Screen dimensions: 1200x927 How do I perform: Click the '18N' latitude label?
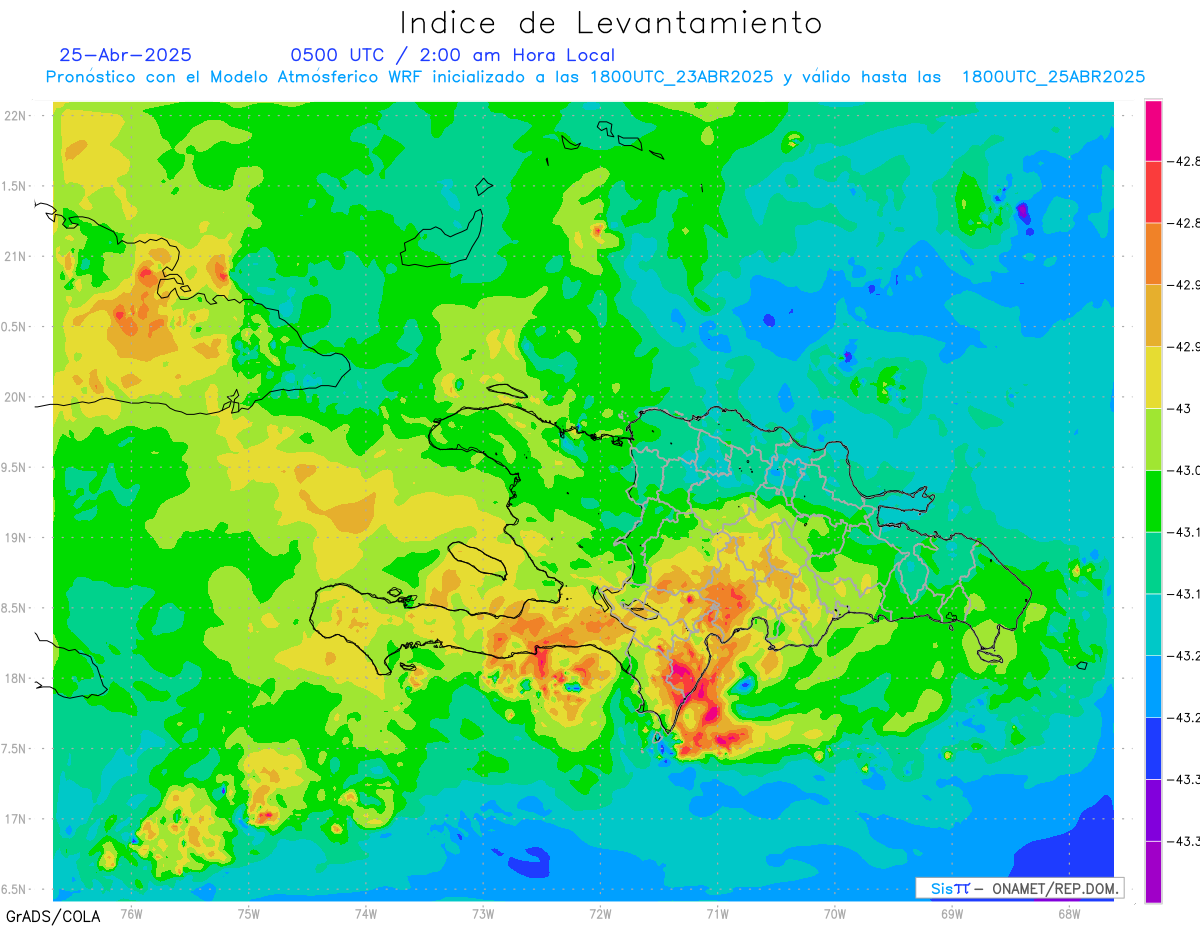coord(16,678)
